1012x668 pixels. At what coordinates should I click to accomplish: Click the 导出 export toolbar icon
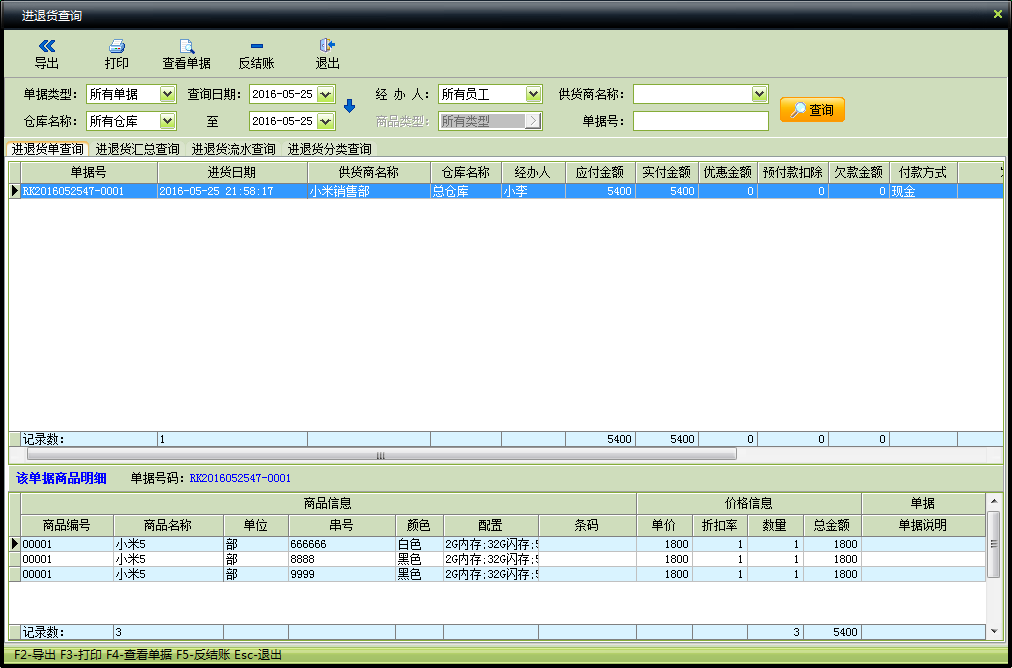[x=46, y=46]
